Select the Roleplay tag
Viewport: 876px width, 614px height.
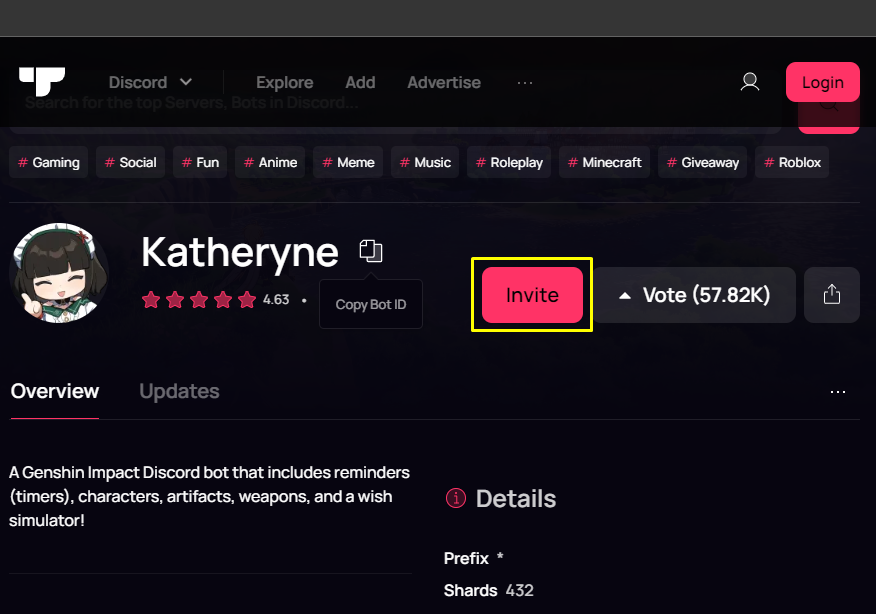pos(509,162)
